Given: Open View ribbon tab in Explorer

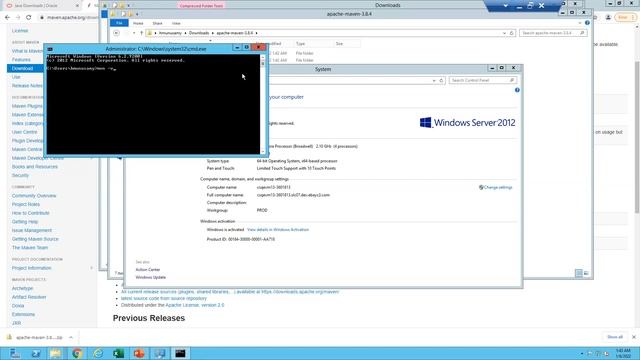Looking at the screenshot, I should [176, 23].
